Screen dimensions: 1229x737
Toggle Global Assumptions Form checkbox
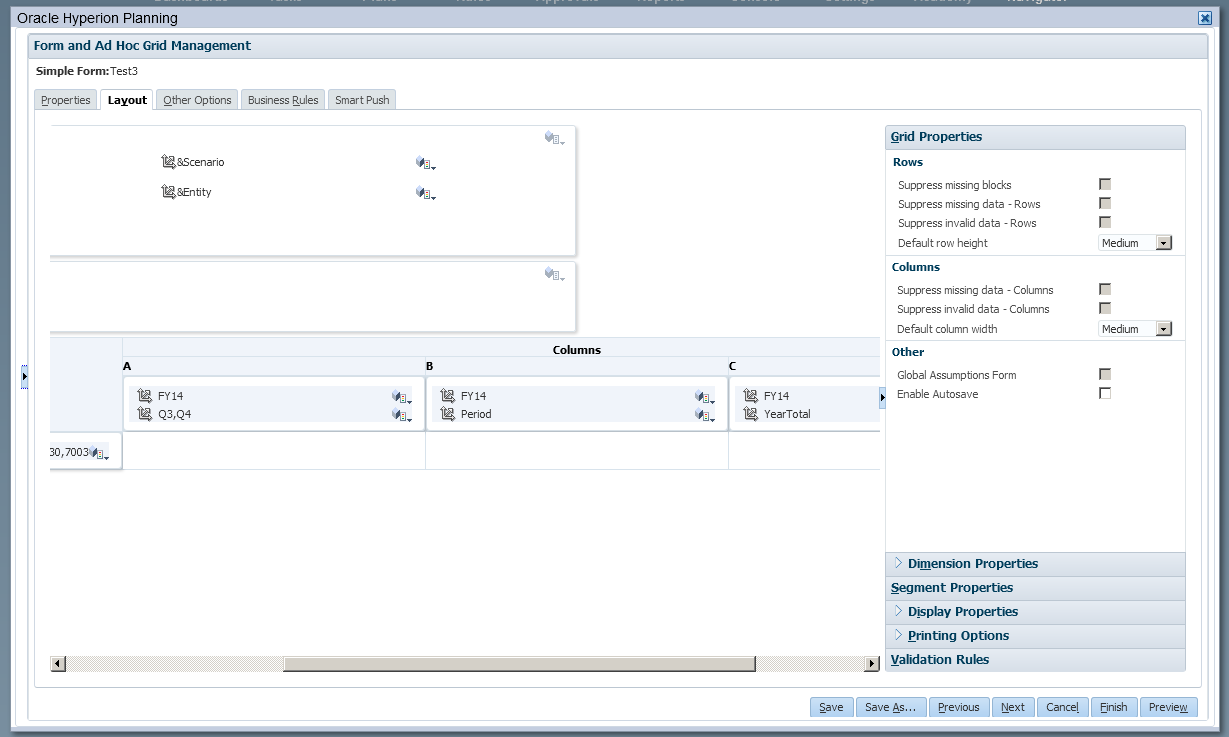1105,374
